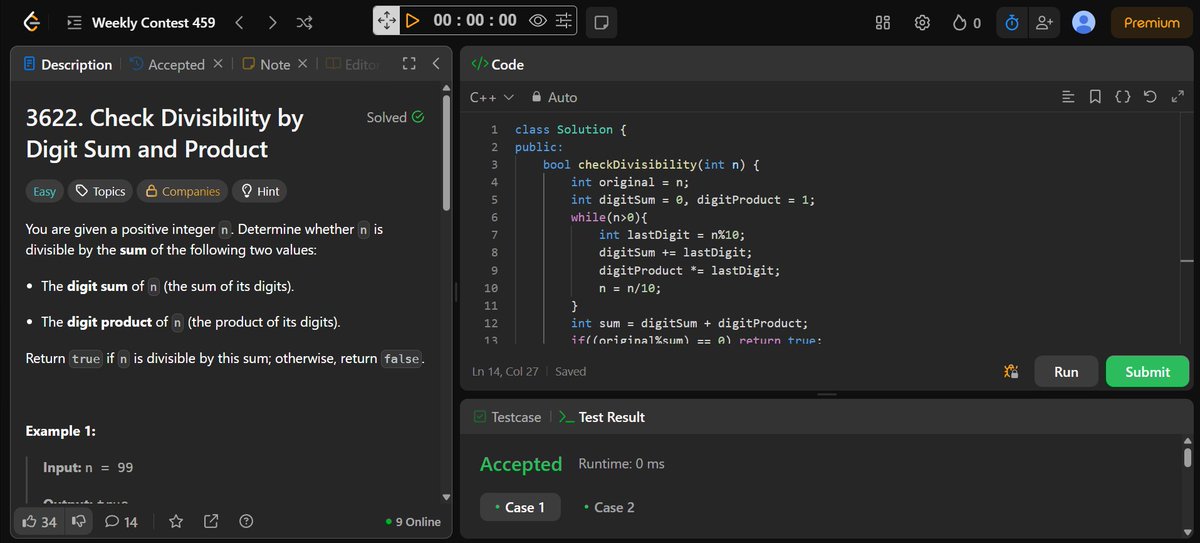Click the Code panel header
1200x543 pixels.
point(497,64)
